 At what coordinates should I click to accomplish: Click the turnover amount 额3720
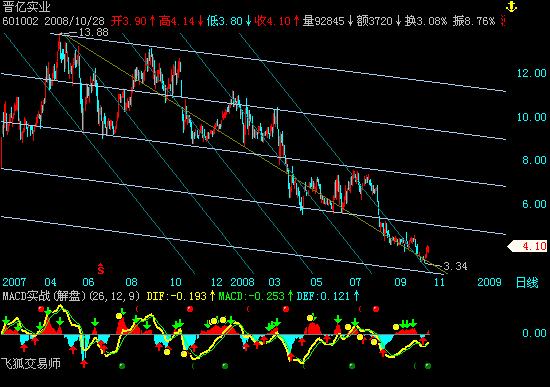374,21
